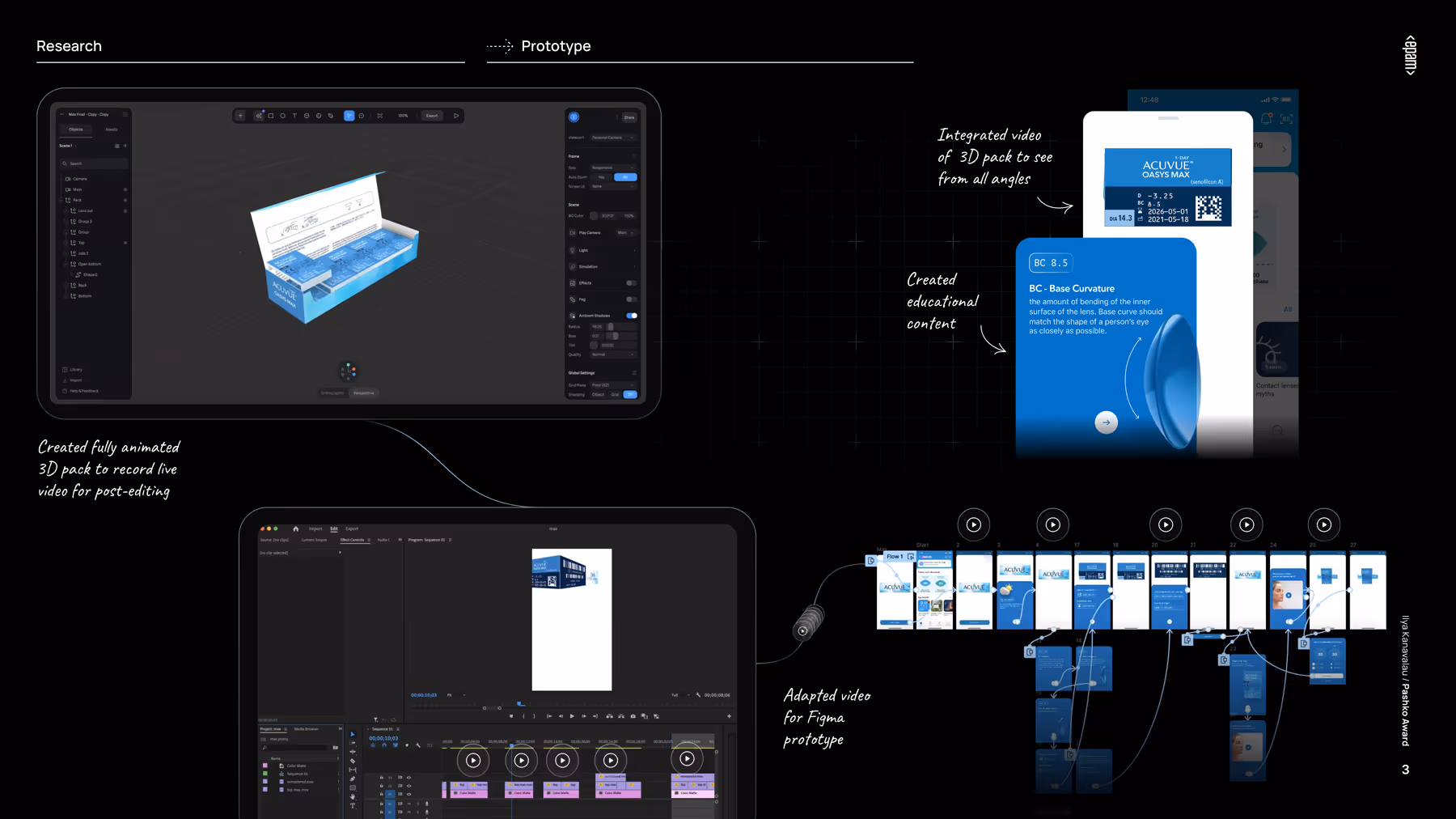This screenshot has height=819, width=1456.
Task: Select the Razor tool in Premiere tools
Action: coord(353,761)
